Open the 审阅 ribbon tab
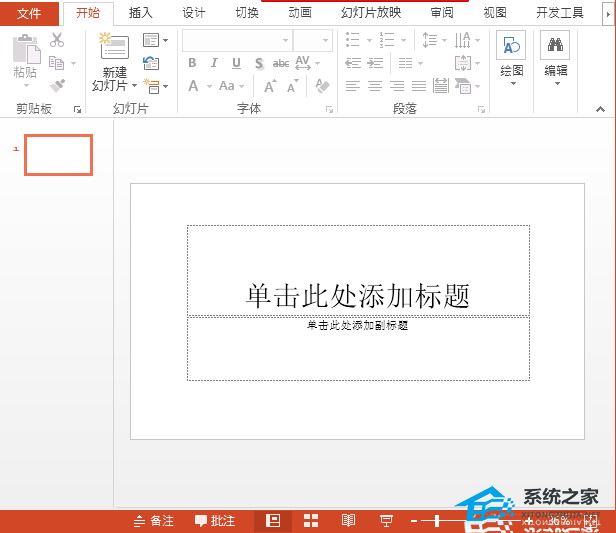 click(x=442, y=13)
